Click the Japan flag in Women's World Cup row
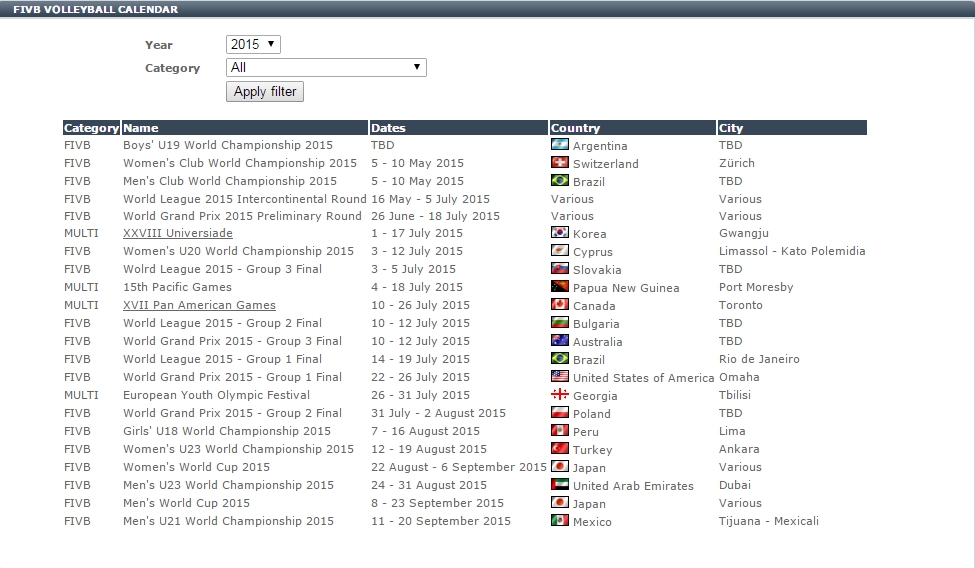The image size is (975, 568). (x=560, y=467)
